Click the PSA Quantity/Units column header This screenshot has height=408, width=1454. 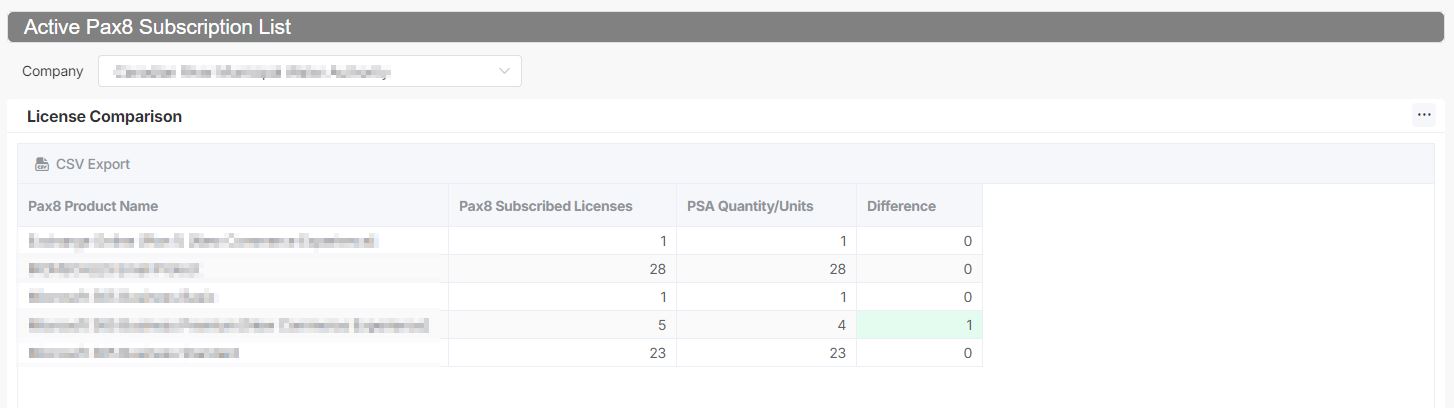(750, 206)
